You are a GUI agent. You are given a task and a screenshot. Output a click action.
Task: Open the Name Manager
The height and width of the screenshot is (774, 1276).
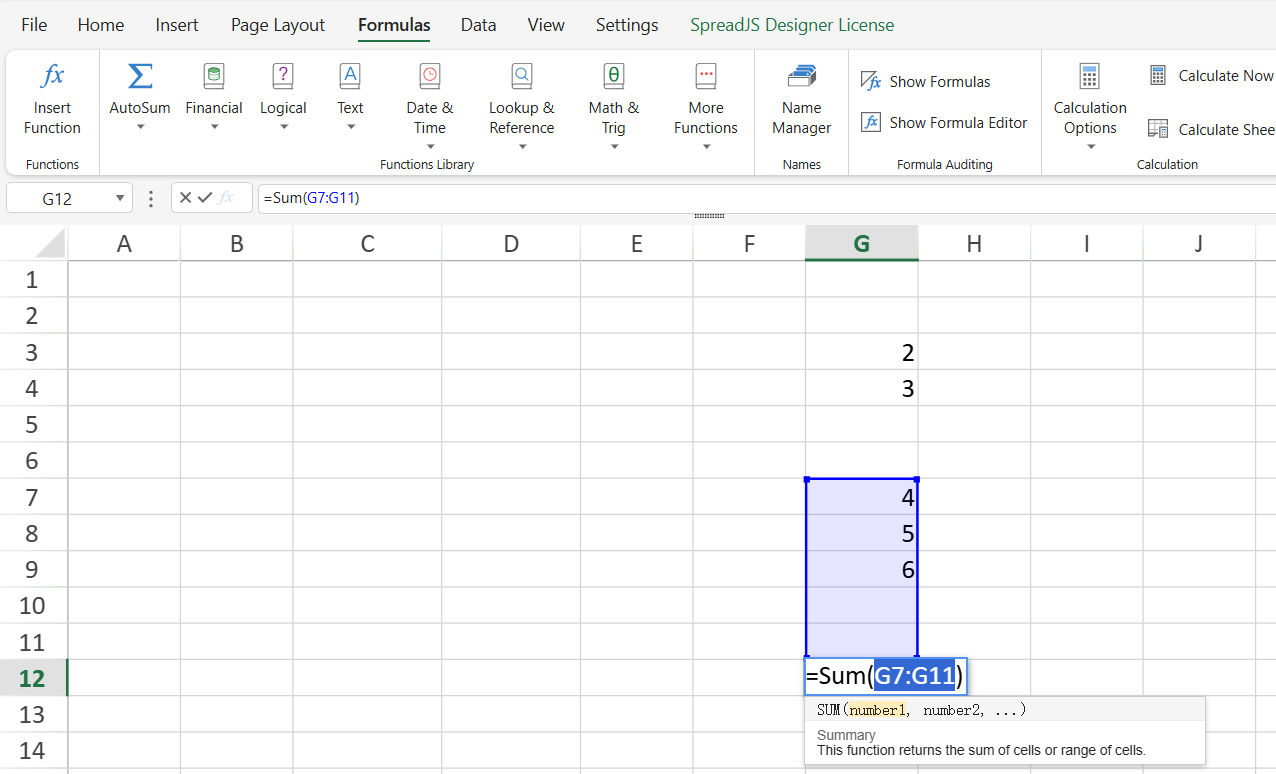click(x=802, y=100)
